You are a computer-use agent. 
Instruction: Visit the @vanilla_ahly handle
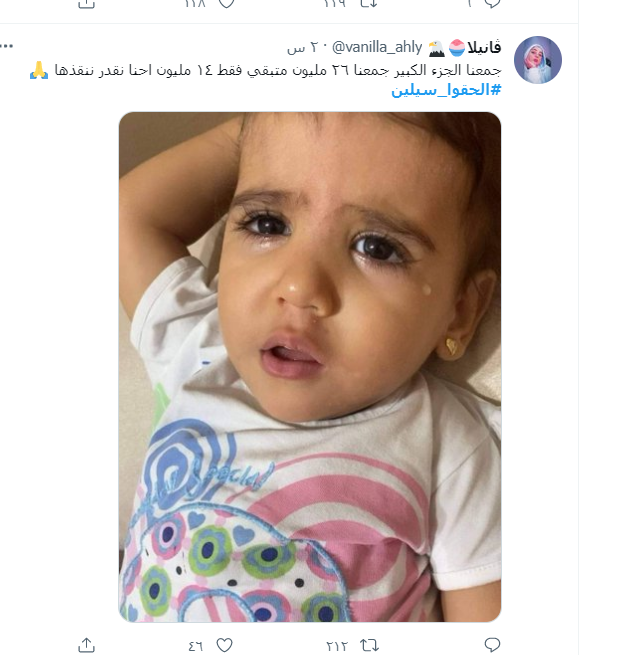(x=377, y=47)
